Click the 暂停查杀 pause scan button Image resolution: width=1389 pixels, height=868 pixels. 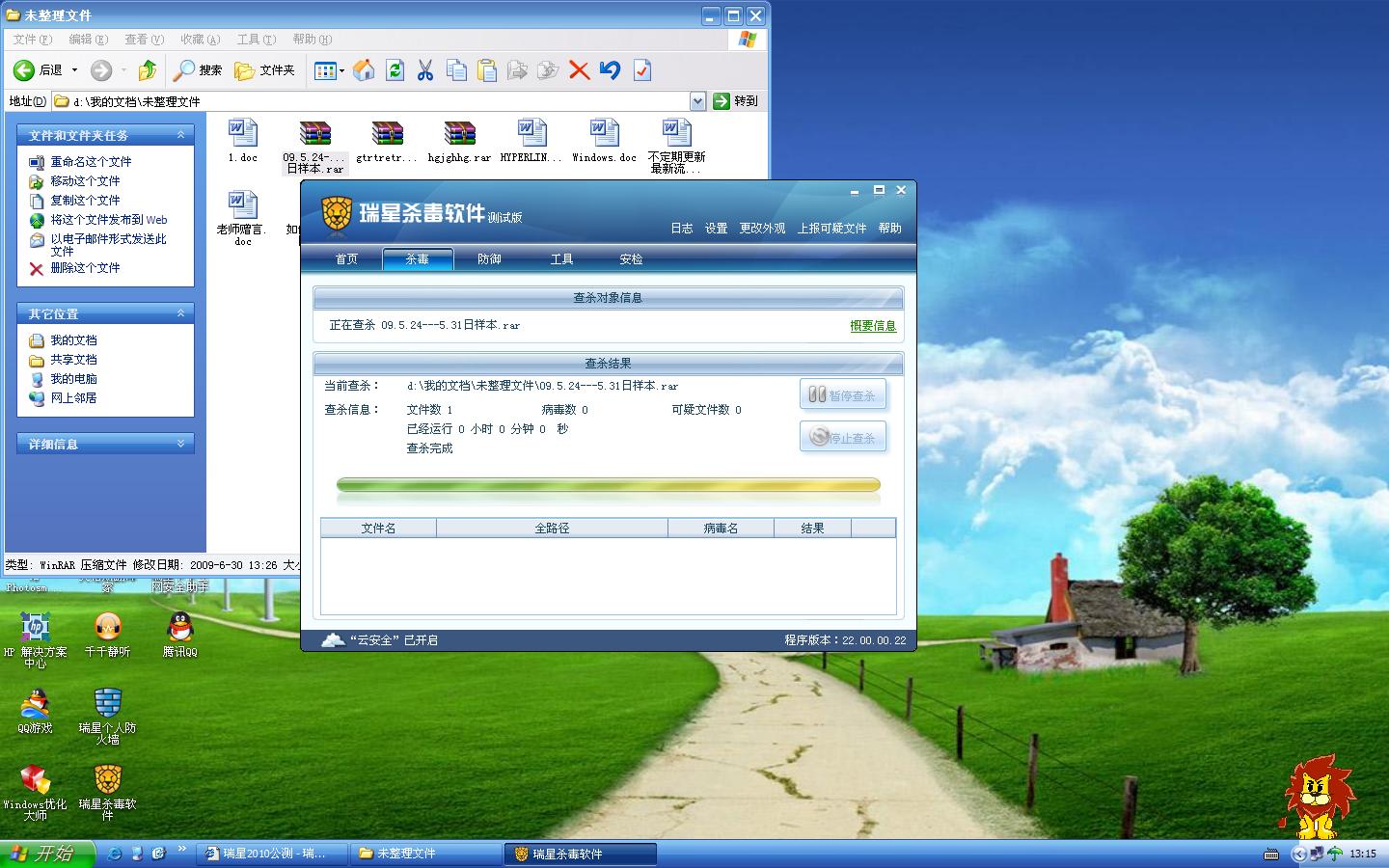(843, 394)
